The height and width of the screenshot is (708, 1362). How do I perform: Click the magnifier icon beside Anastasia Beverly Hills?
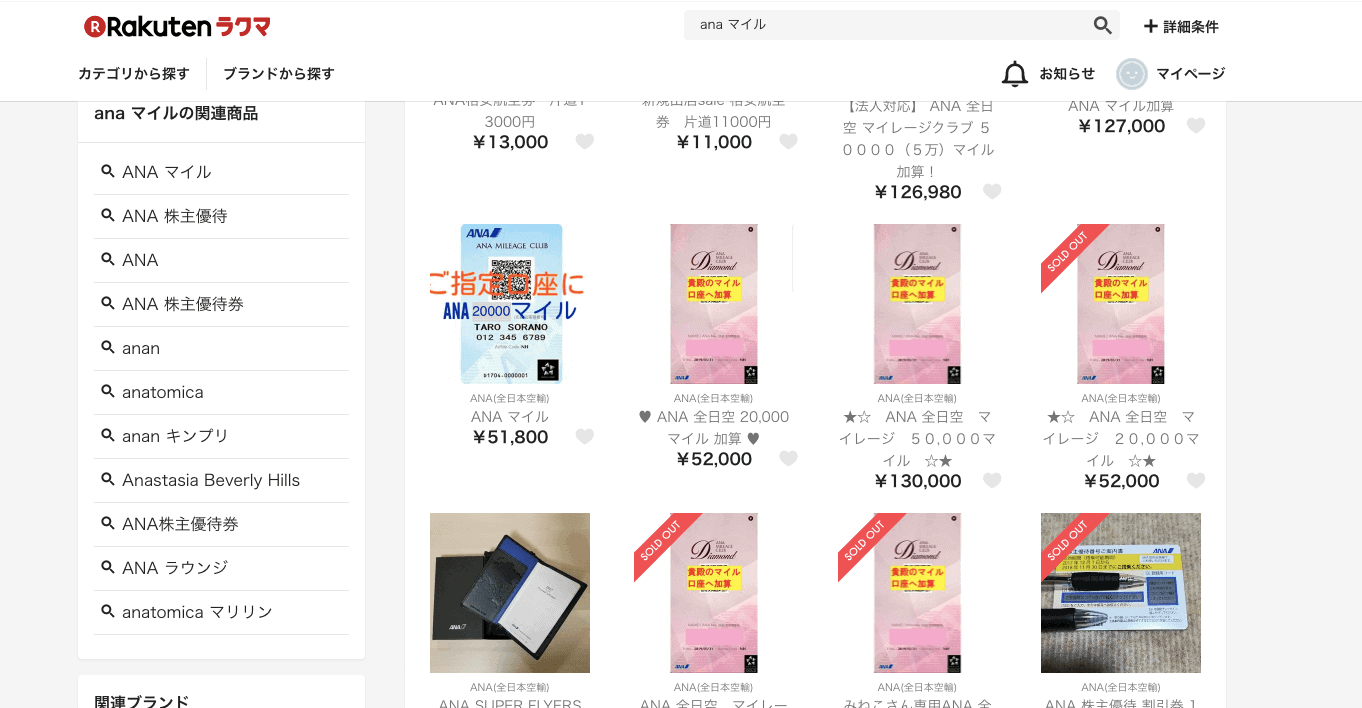(108, 479)
